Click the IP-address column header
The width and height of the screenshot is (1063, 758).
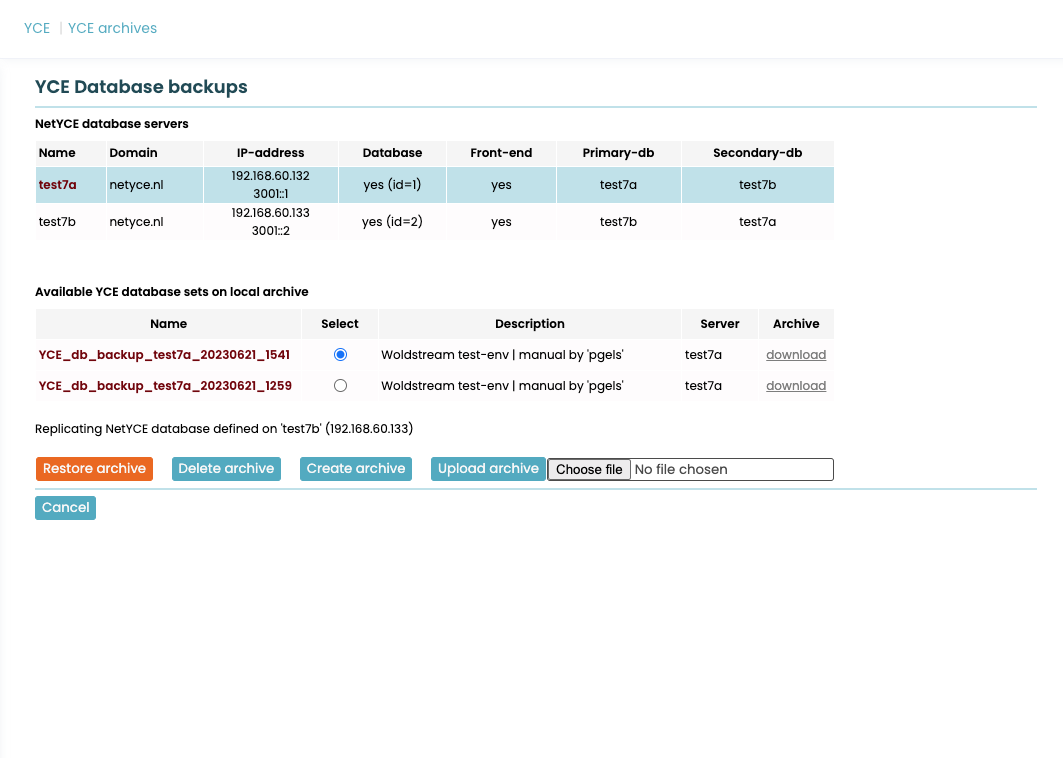point(270,153)
